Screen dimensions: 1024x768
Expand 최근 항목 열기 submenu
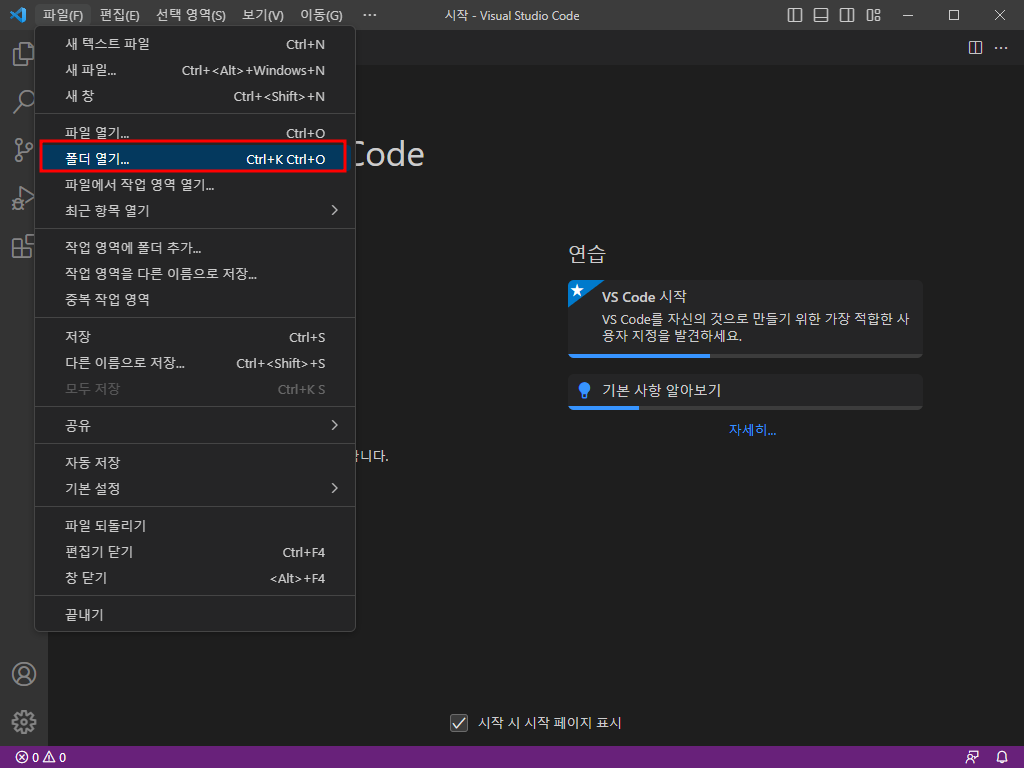coord(195,211)
